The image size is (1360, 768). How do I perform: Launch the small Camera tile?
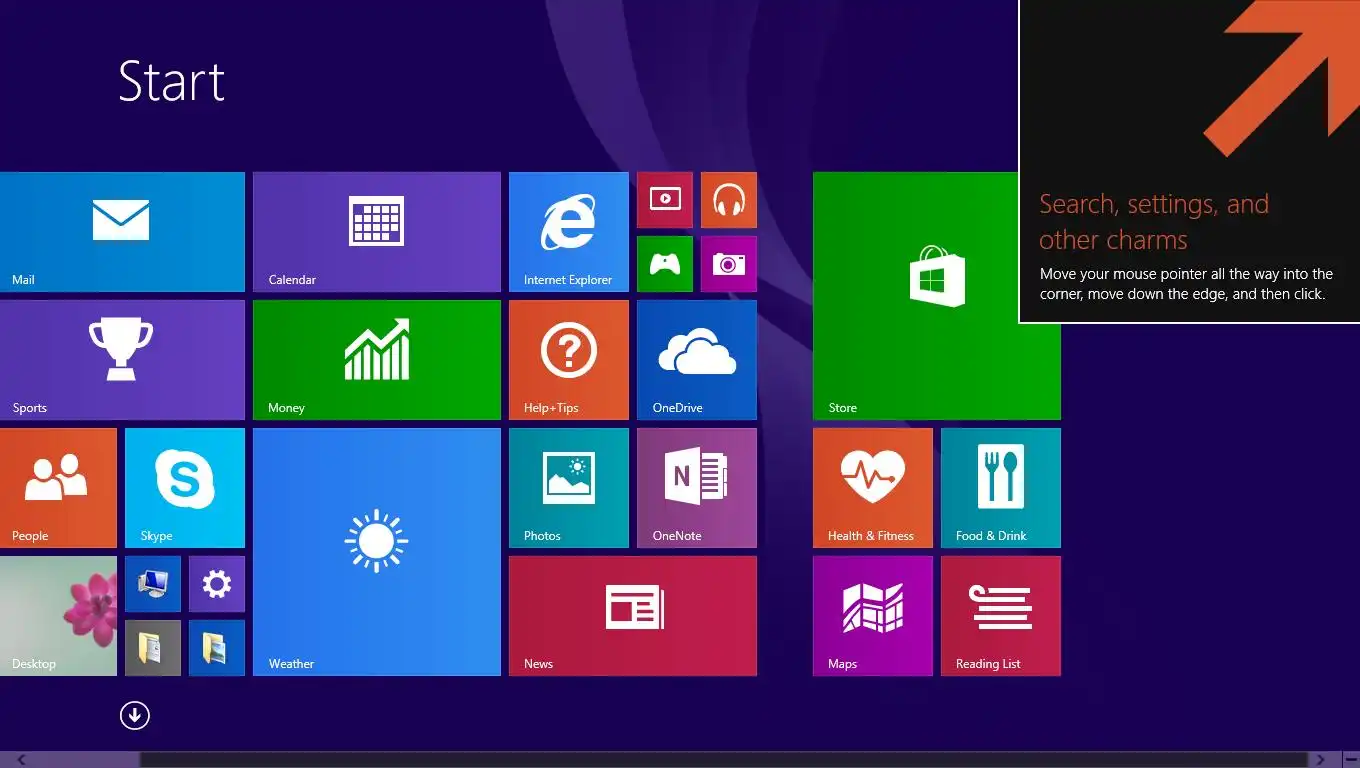click(x=729, y=264)
